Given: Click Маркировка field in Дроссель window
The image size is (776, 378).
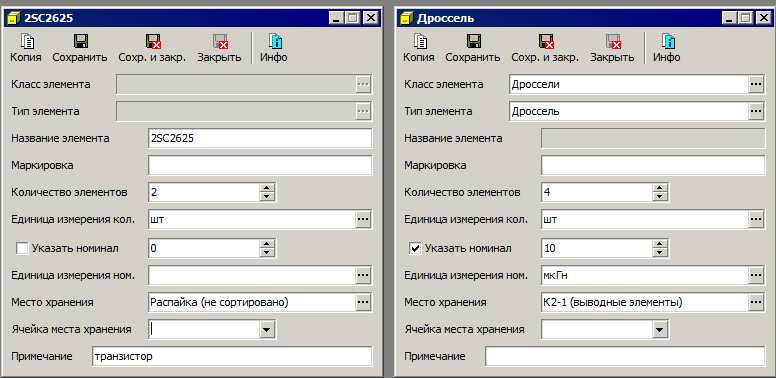Looking at the screenshot, I should [653, 165].
